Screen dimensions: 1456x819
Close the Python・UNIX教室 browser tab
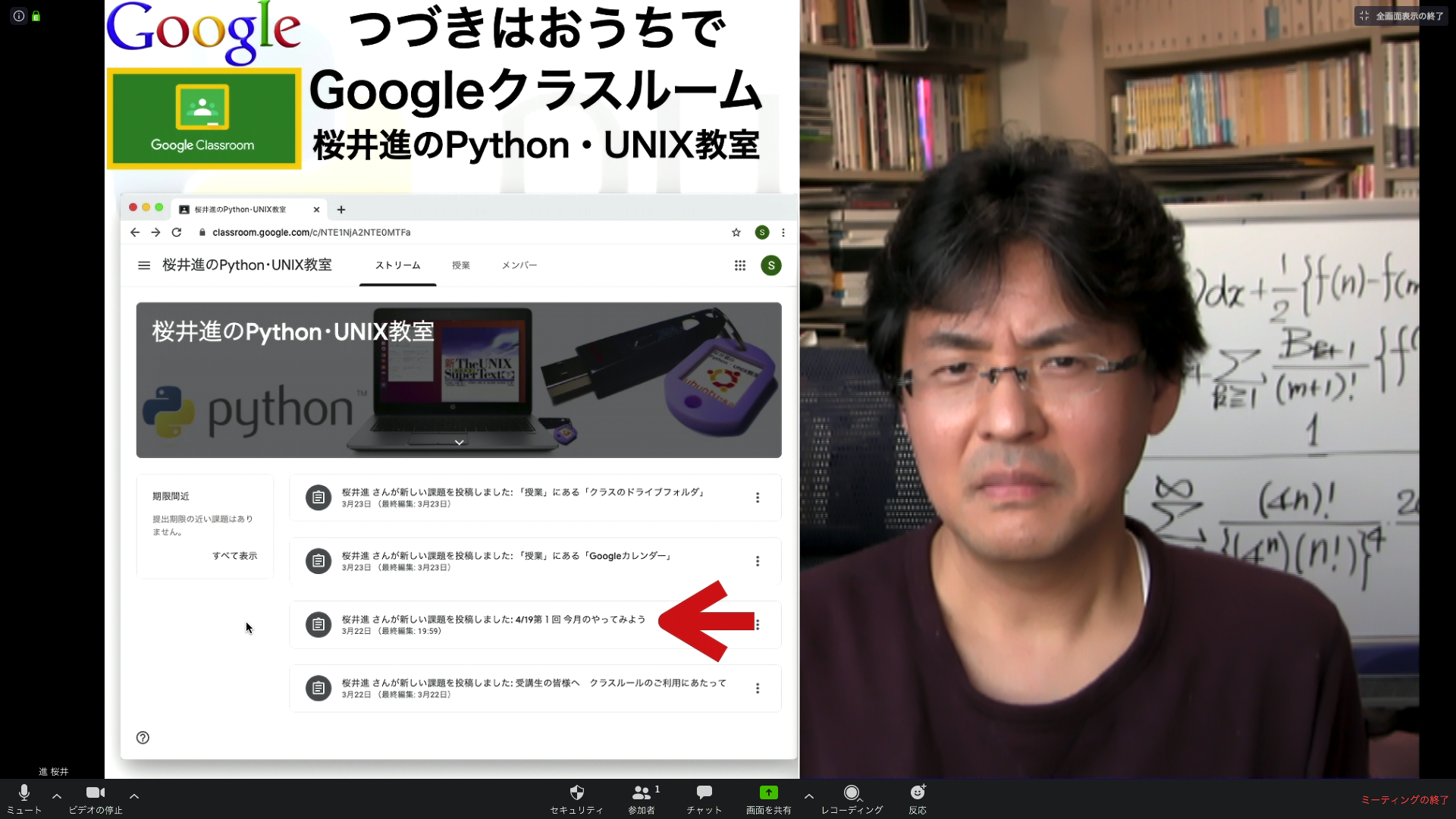pos(316,210)
